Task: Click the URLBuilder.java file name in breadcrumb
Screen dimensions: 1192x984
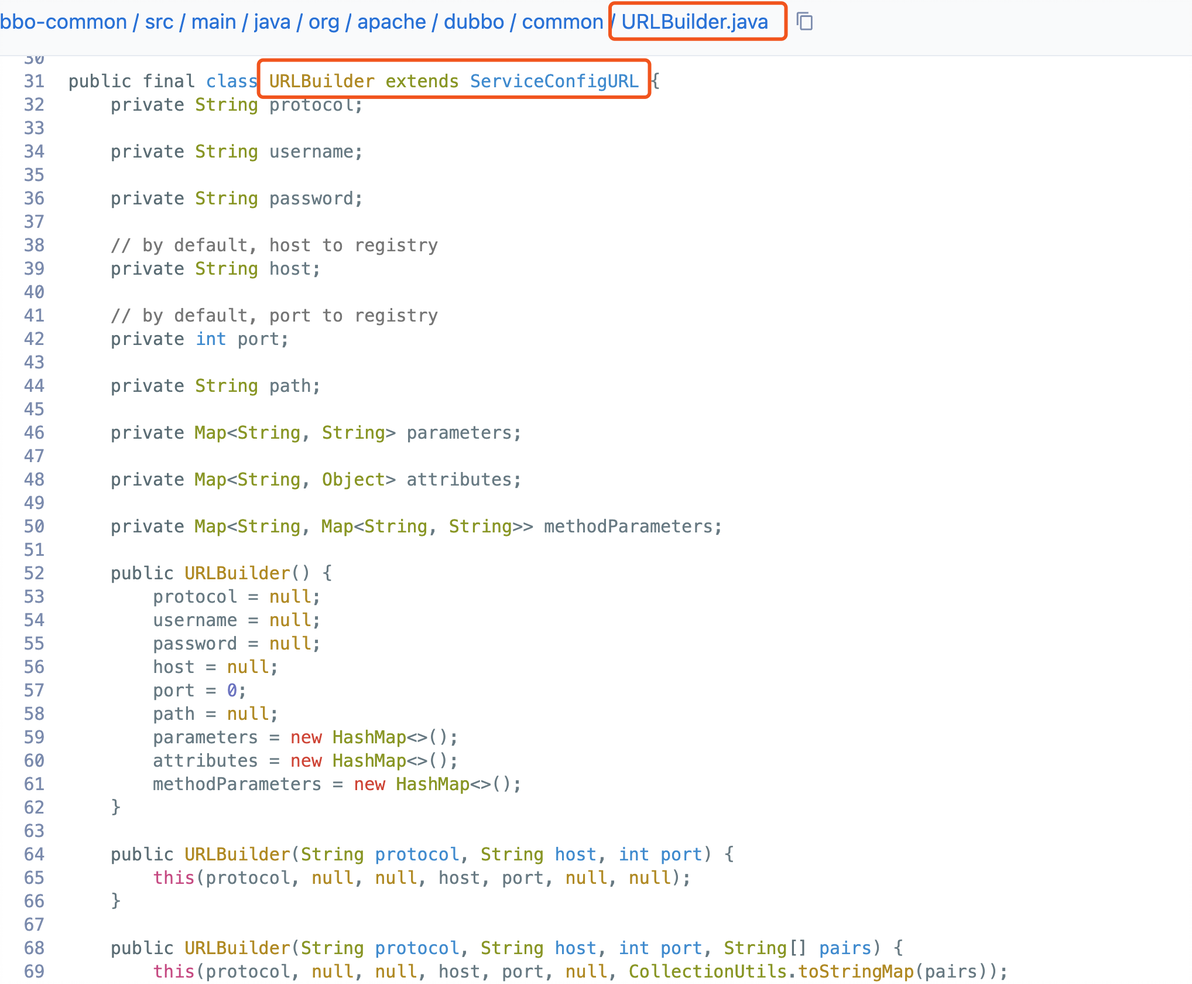Action: coord(695,22)
